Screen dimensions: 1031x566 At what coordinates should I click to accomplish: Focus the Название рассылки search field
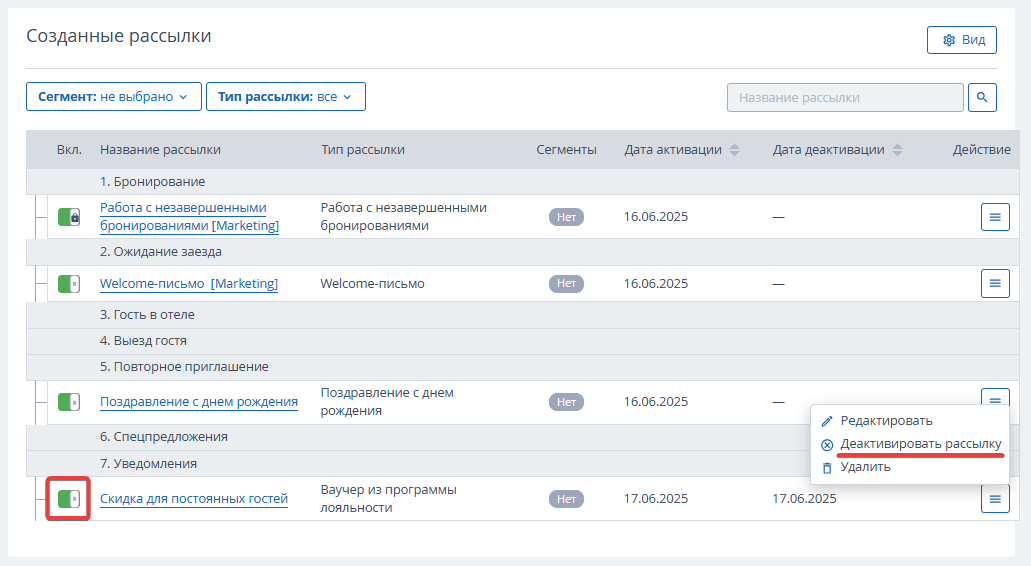click(x=845, y=97)
